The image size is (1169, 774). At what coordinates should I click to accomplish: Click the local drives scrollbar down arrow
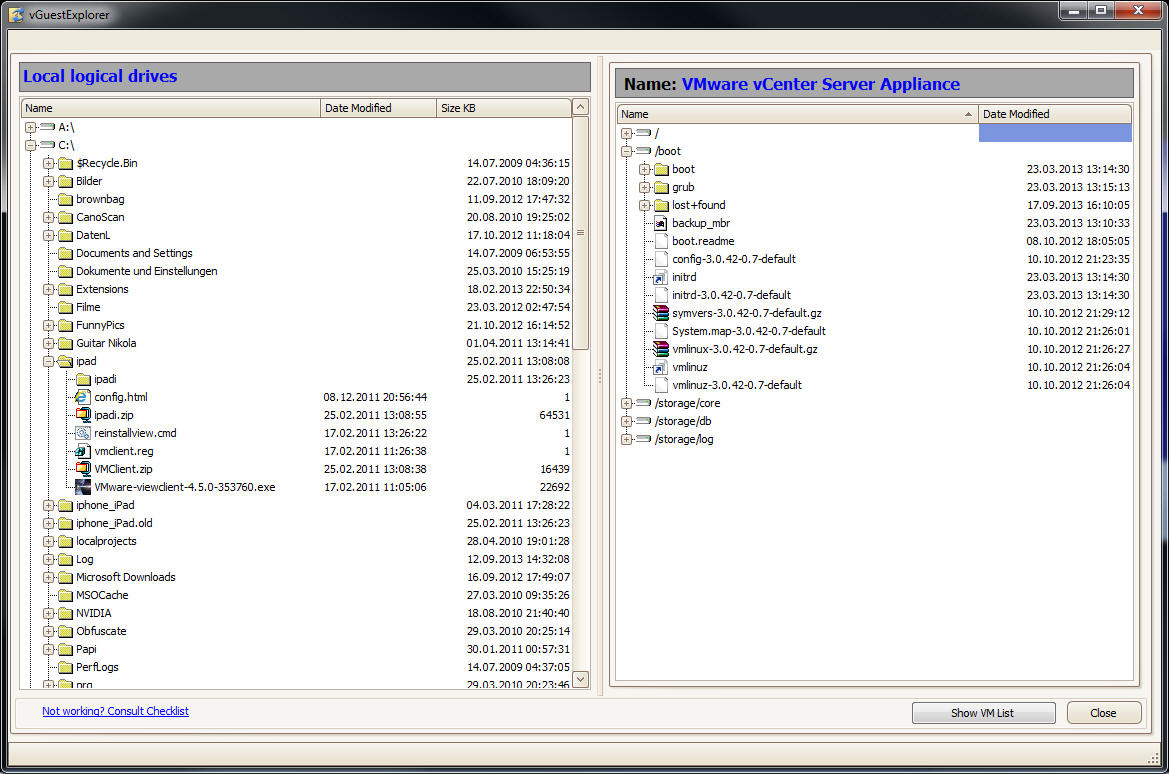[x=581, y=679]
